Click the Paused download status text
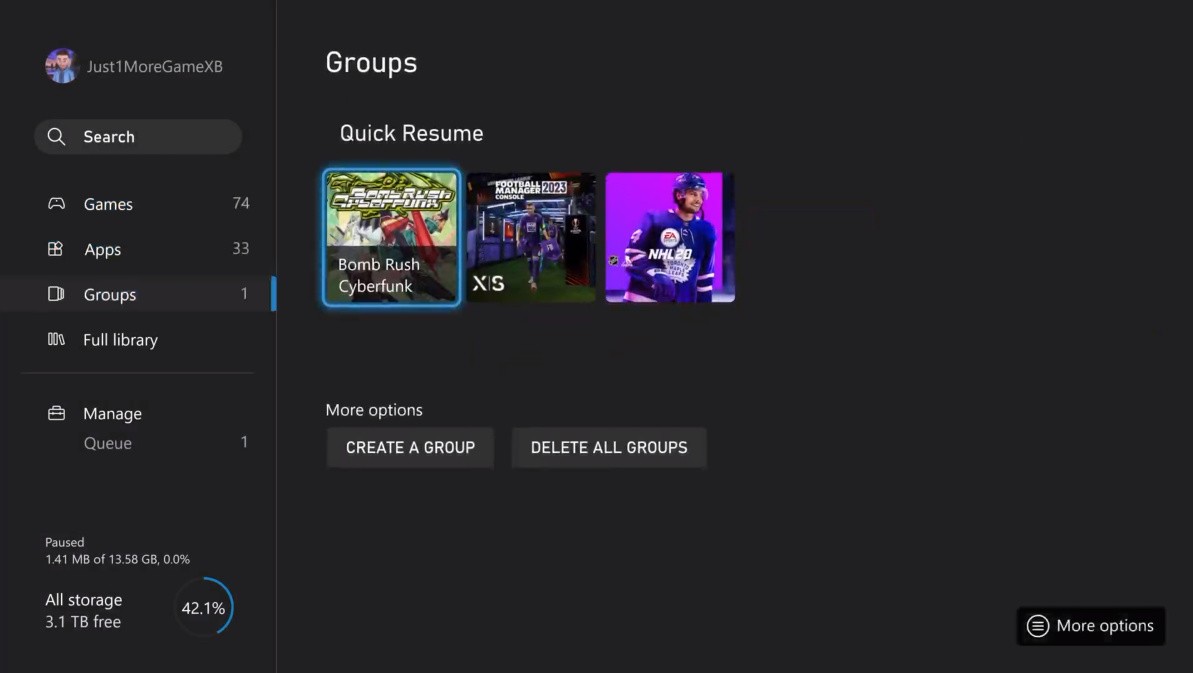1193x673 pixels. [x=65, y=542]
